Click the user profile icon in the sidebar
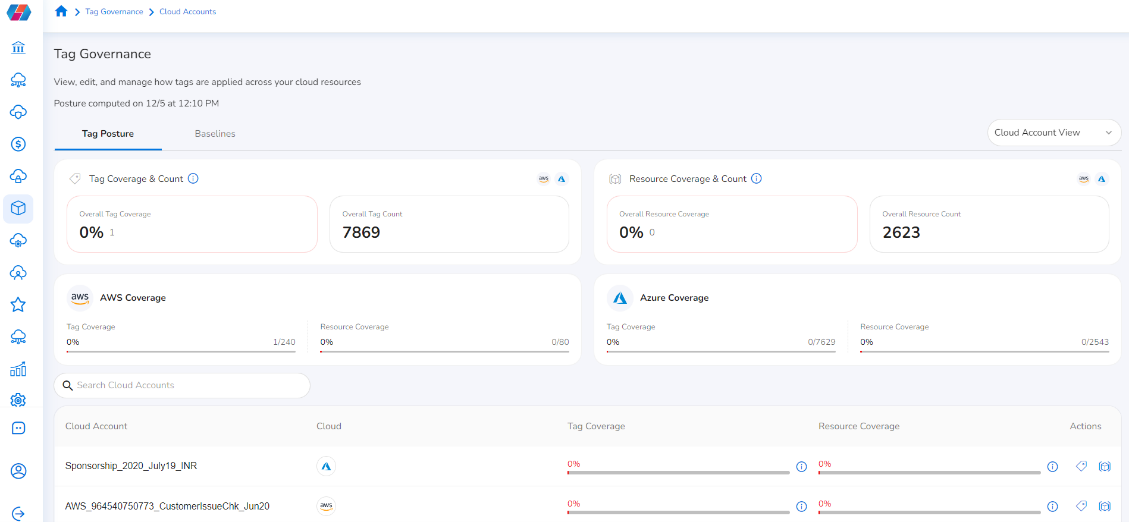This screenshot has width=1129, height=522. 18,471
